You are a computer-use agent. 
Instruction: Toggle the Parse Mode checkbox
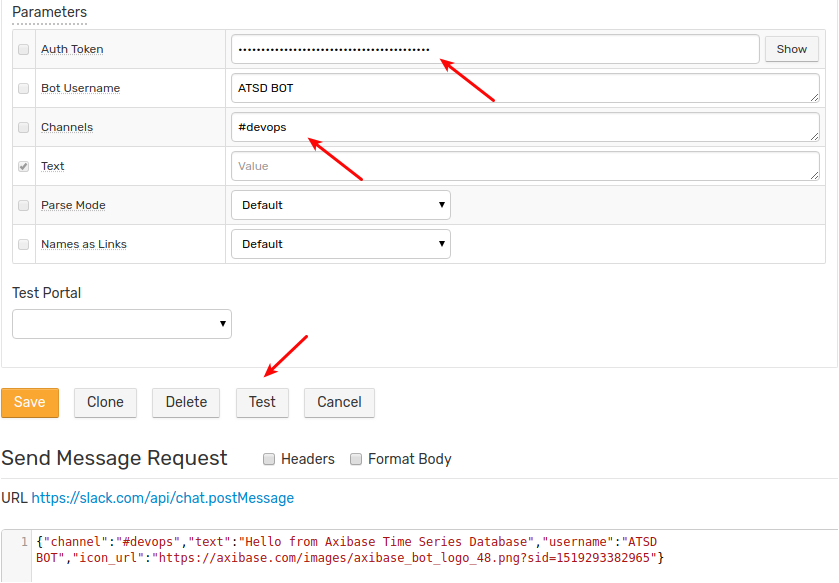24,205
